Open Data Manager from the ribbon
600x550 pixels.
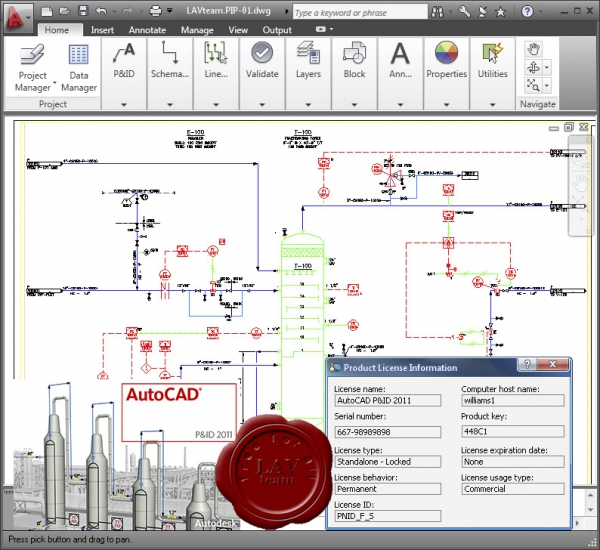(79, 68)
